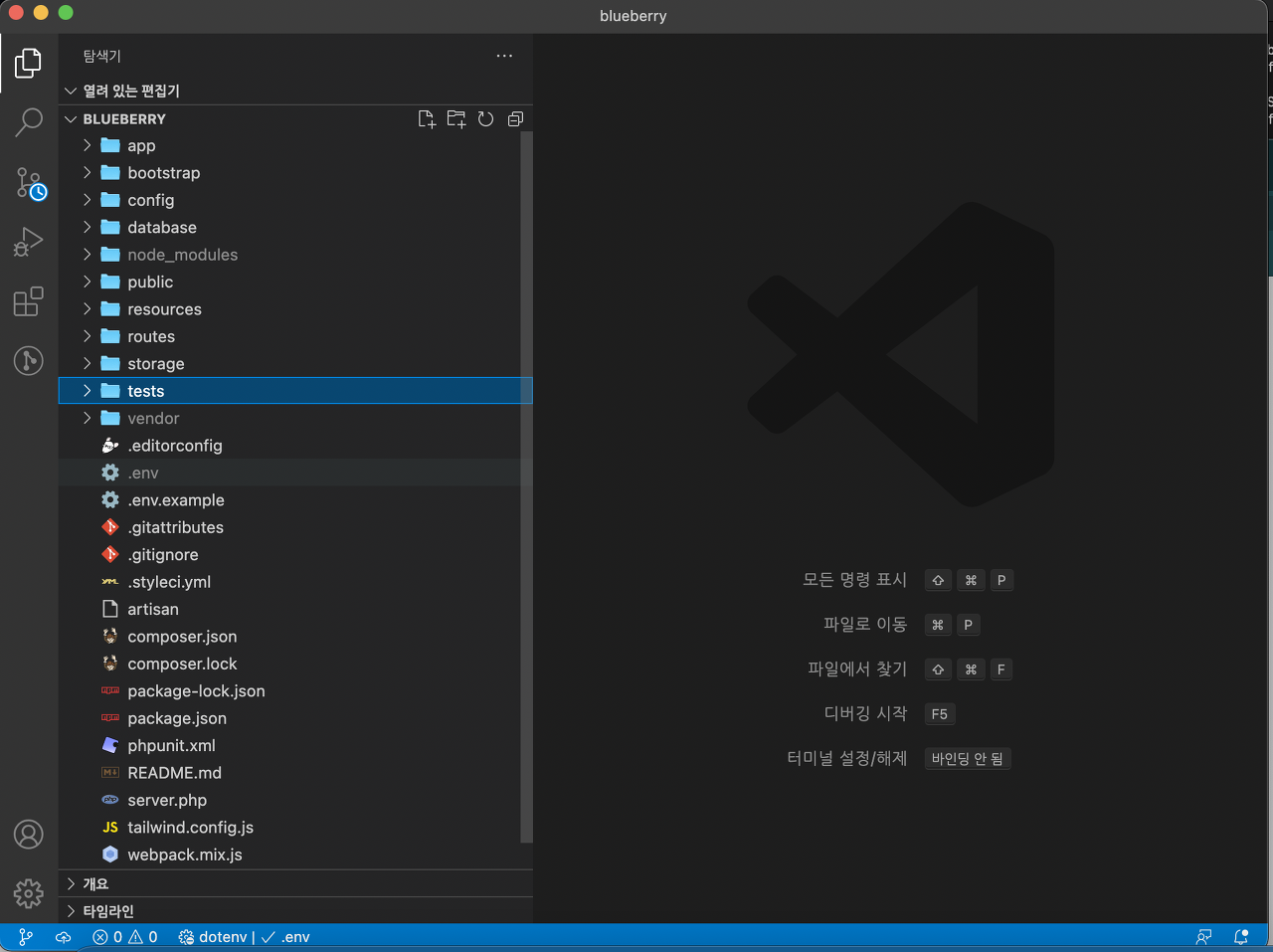The height and width of the screenshot is (952, 1273).
Task: Open the Run and Debug view
Action: 29,242
